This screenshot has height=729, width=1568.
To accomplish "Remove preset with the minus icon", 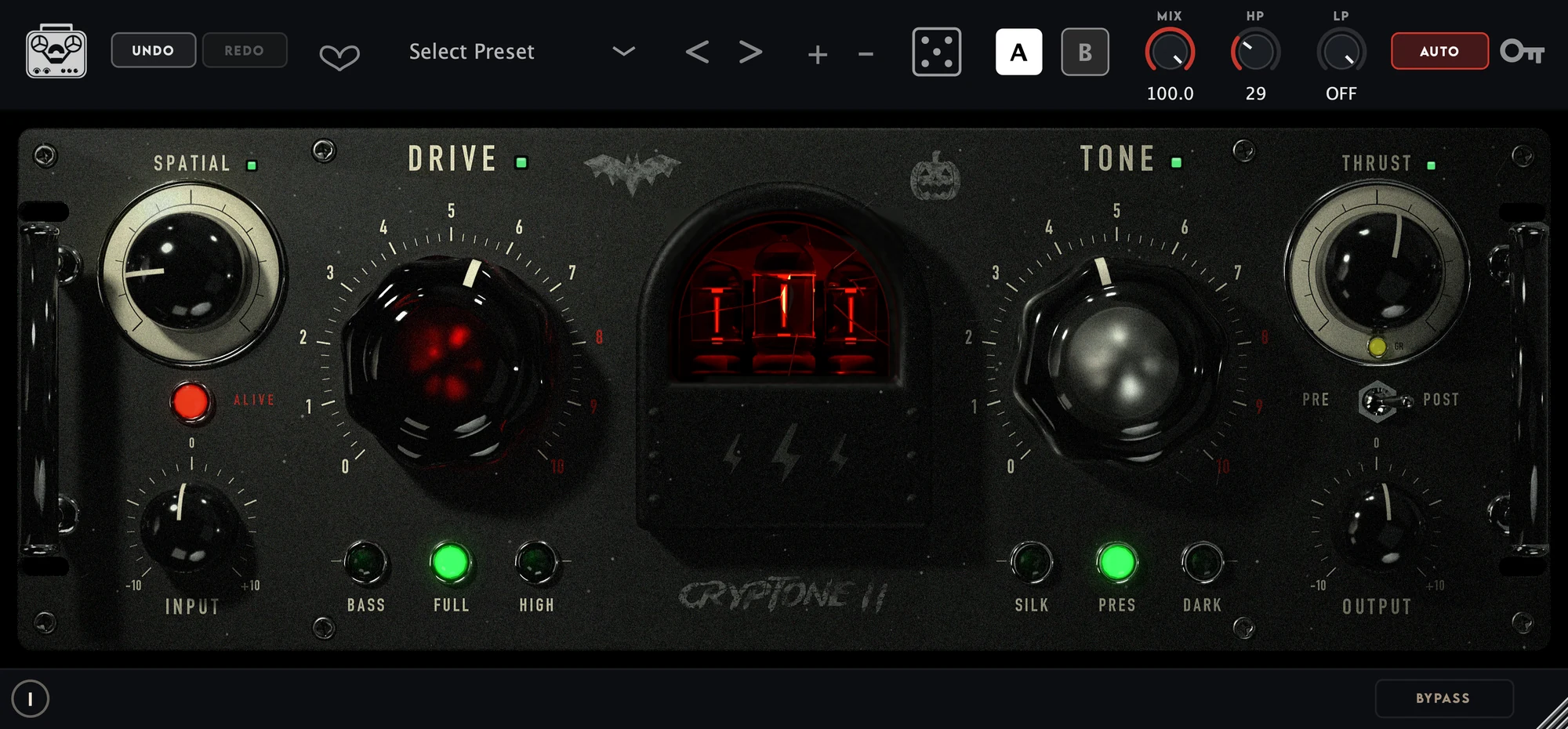I will click(866, 54).
